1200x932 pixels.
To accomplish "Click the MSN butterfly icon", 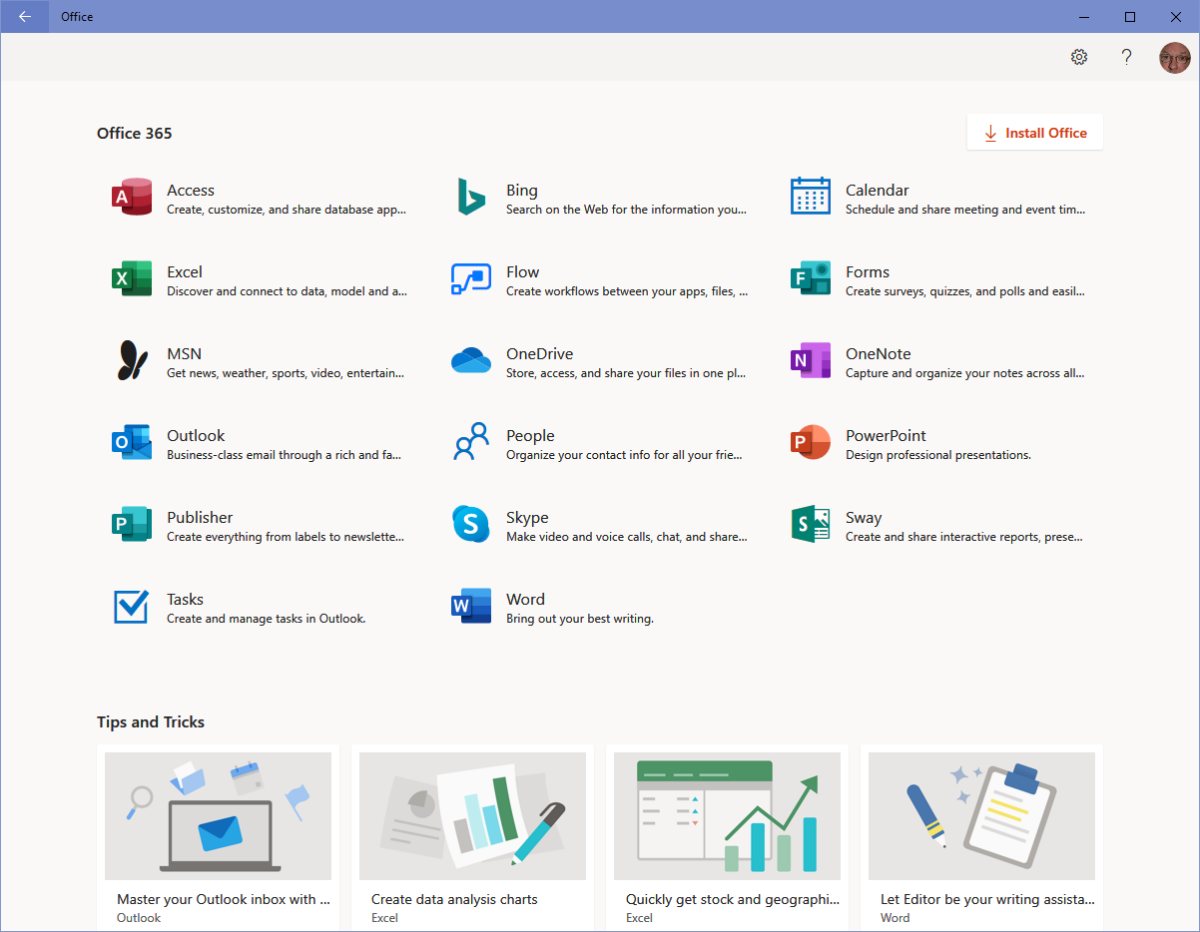I will click(x=131, y=361).
